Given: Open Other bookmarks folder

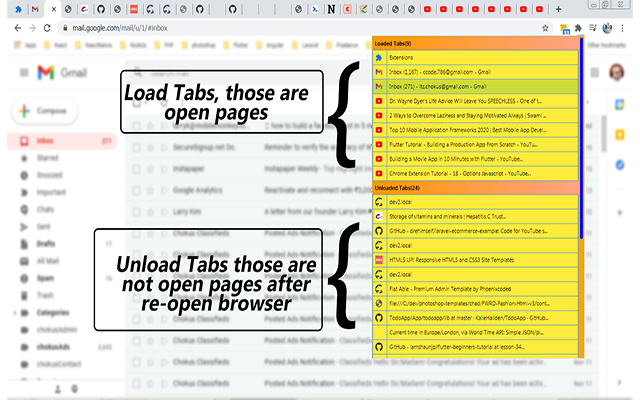Looking at the screenshot, I should [607, 45].
